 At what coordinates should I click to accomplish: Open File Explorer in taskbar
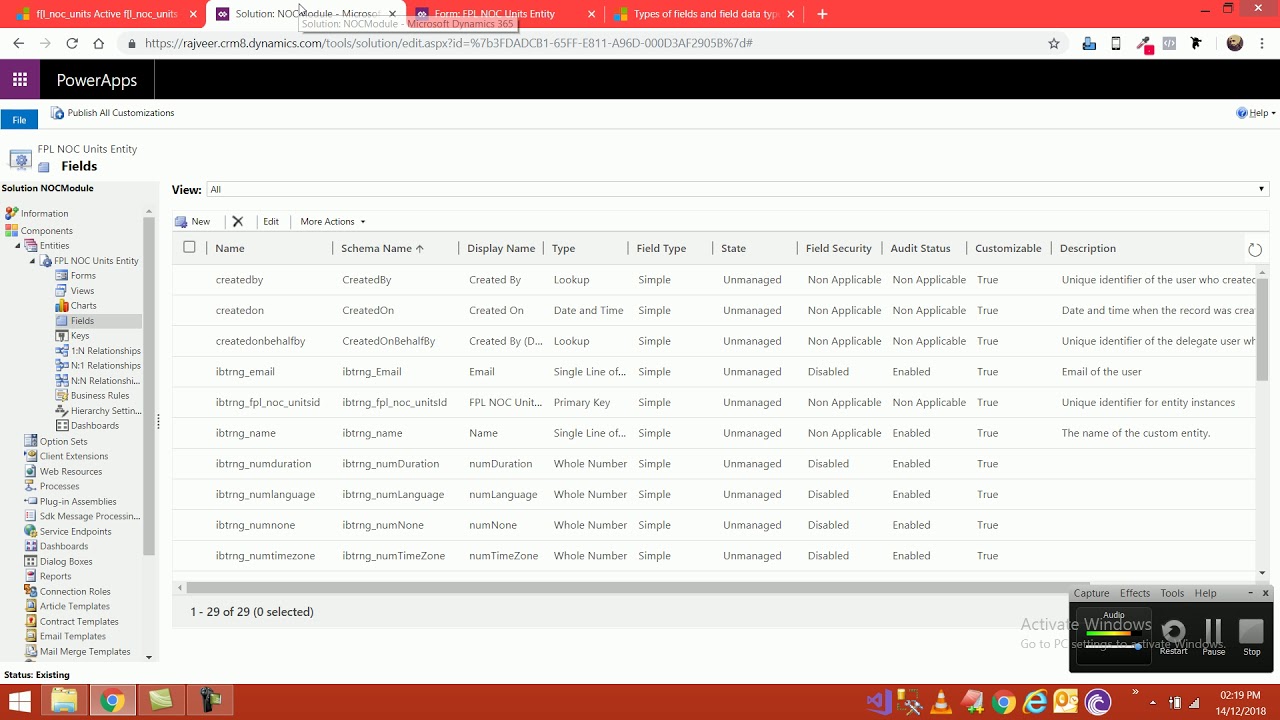coord(64,701)
